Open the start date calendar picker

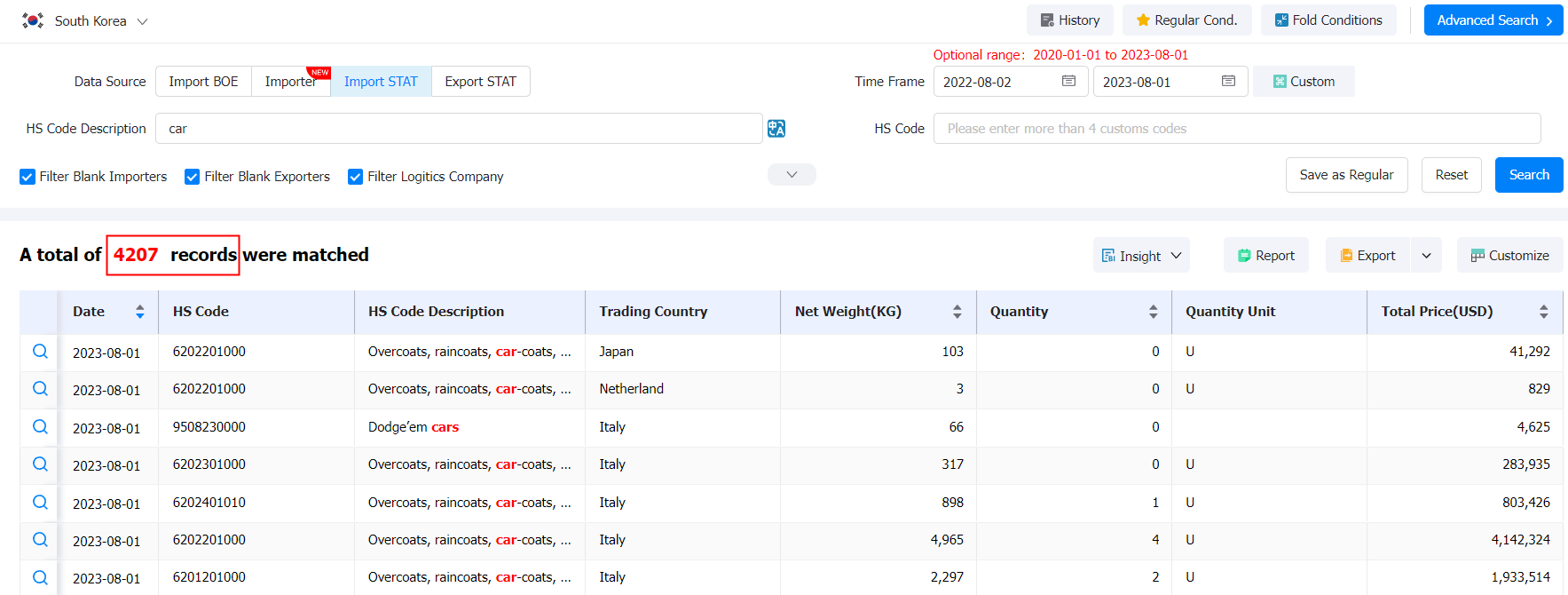tap(1068, 81)
